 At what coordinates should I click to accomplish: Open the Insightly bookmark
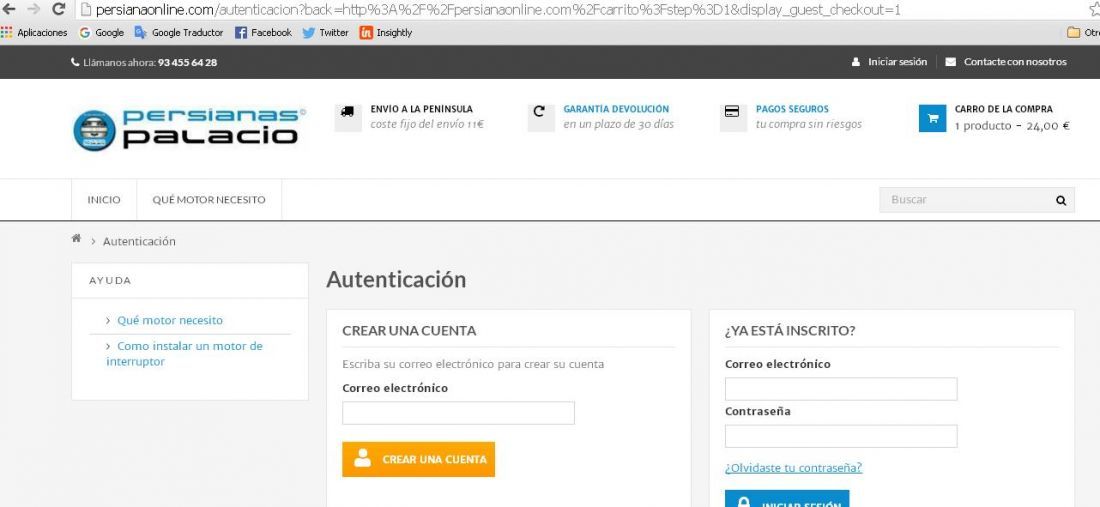(386, 32)
